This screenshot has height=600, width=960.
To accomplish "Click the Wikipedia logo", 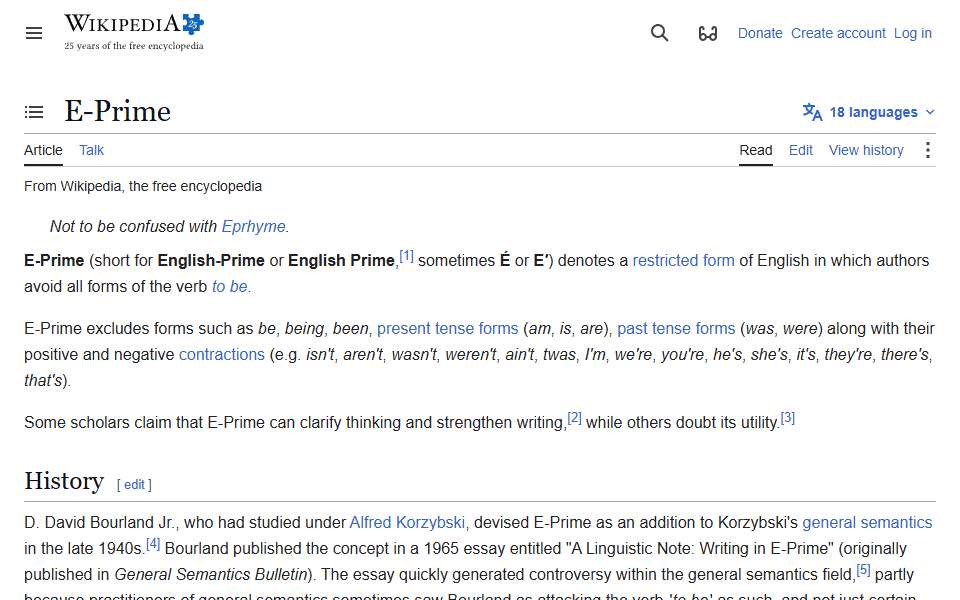I will point(134,32).
